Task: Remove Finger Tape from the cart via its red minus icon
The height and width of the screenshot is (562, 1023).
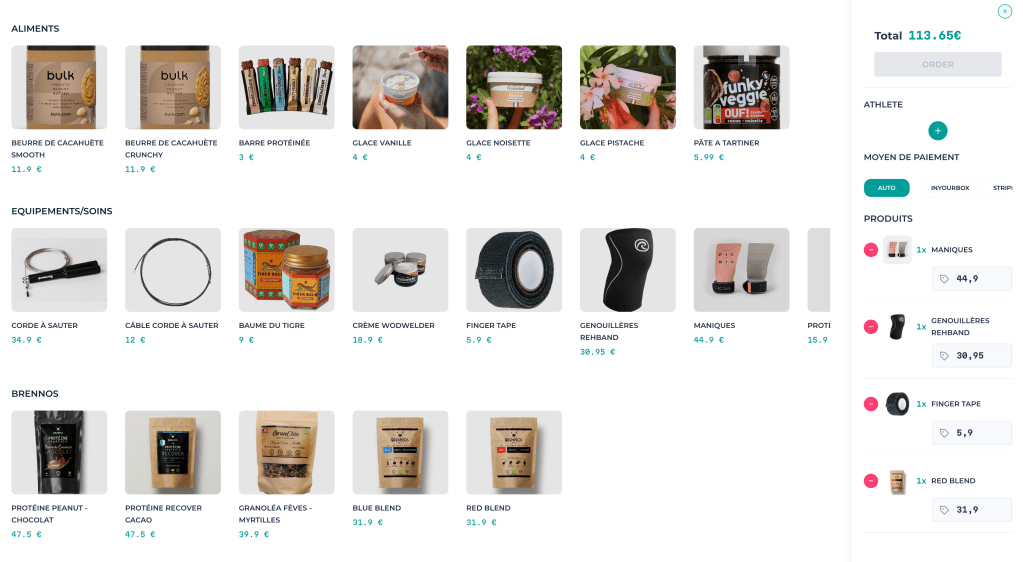Action: point(870,404)
